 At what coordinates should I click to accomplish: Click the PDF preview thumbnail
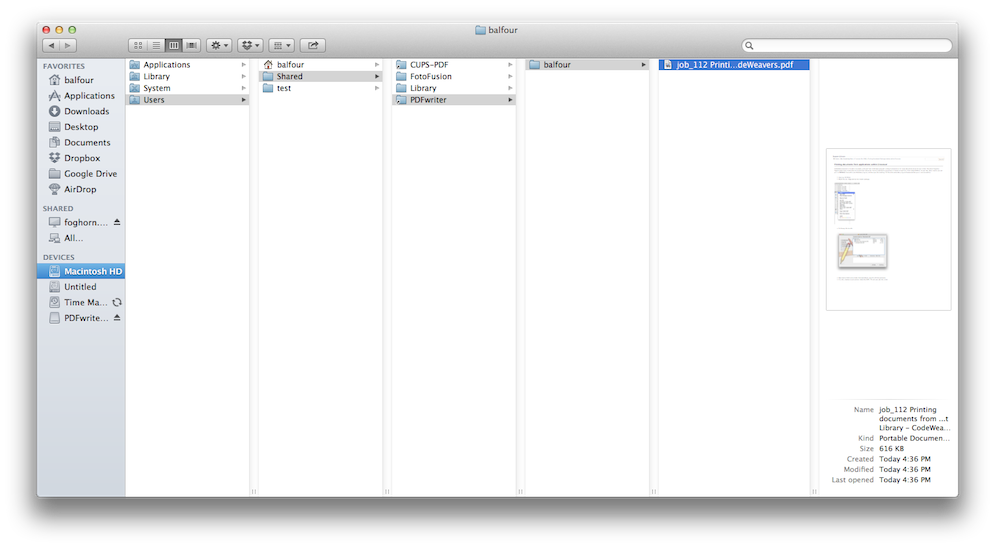coord(888,229)
